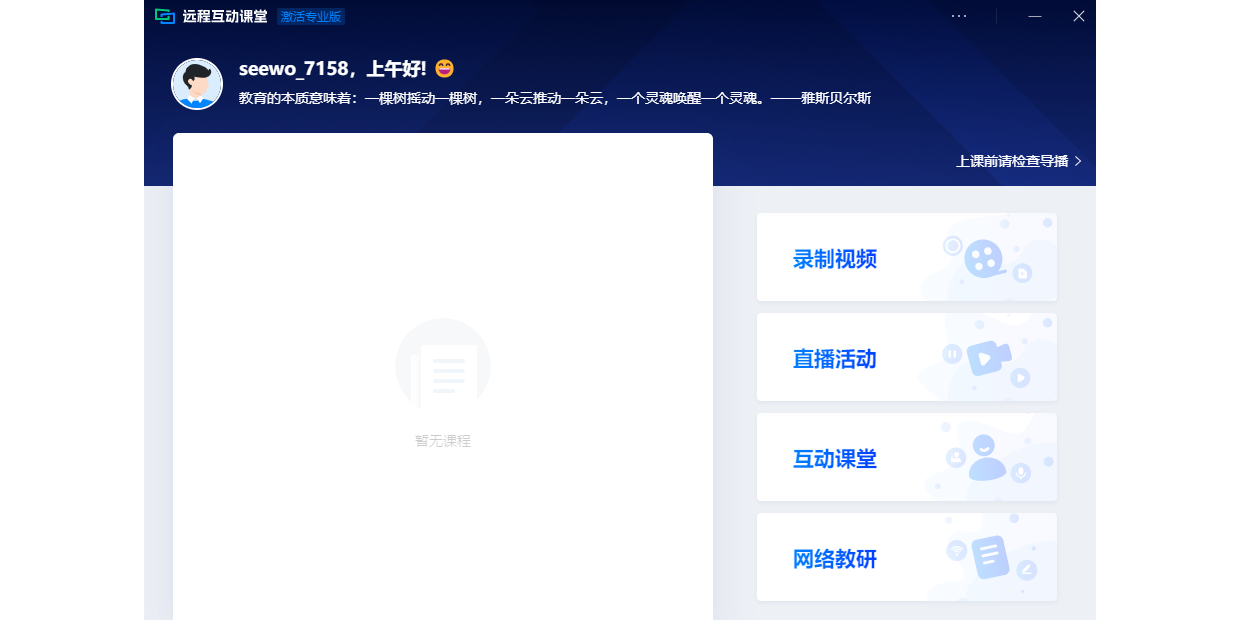Click the 暂无课程 empty state text
The image size is (1240, 620).
point(443,441)
